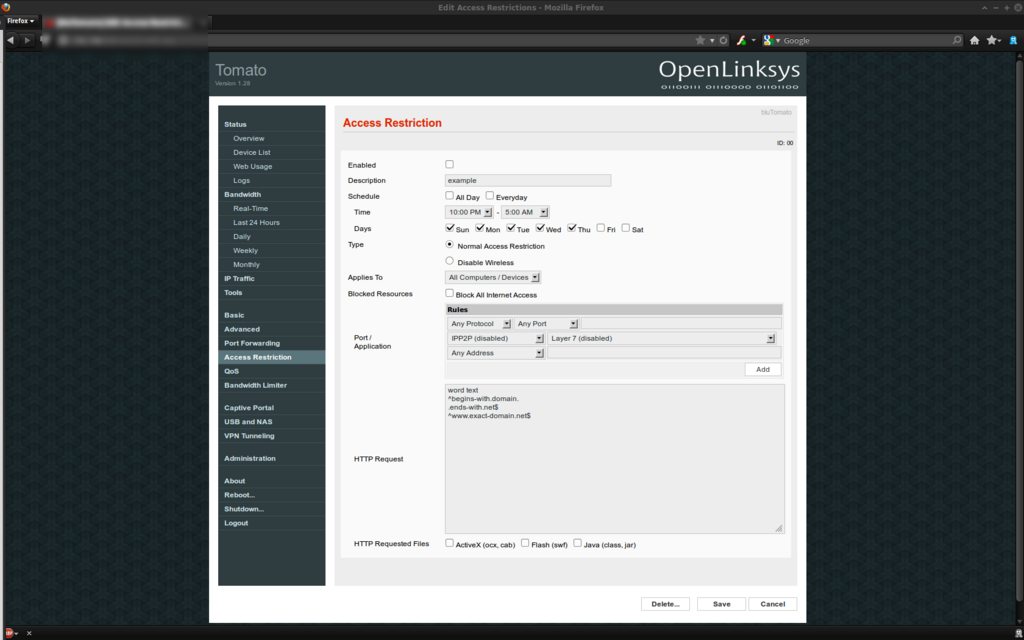Click the browser back arrow button
Image resolution: width=1024 pixels, height=640 pixels.
[x=10, y=40]
